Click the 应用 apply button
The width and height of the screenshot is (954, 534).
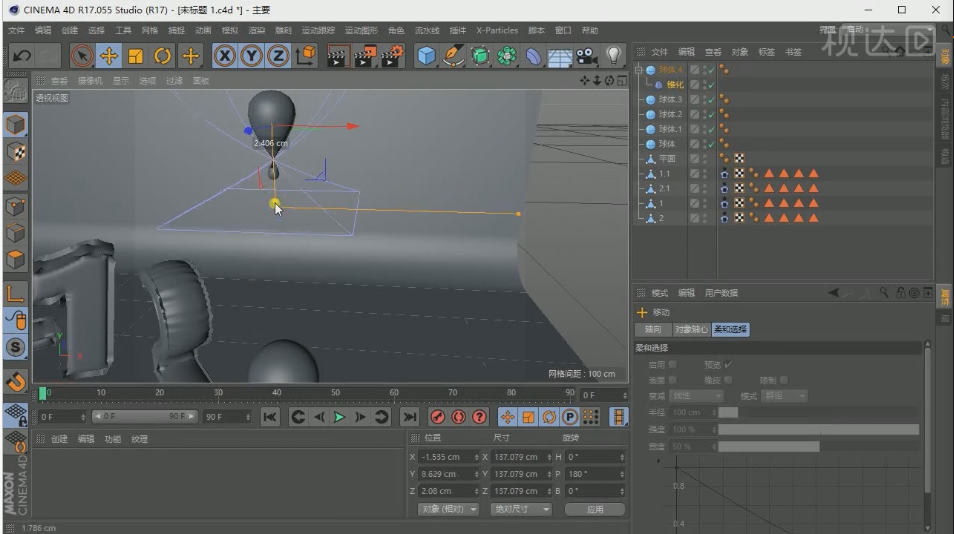pos(594,509)
